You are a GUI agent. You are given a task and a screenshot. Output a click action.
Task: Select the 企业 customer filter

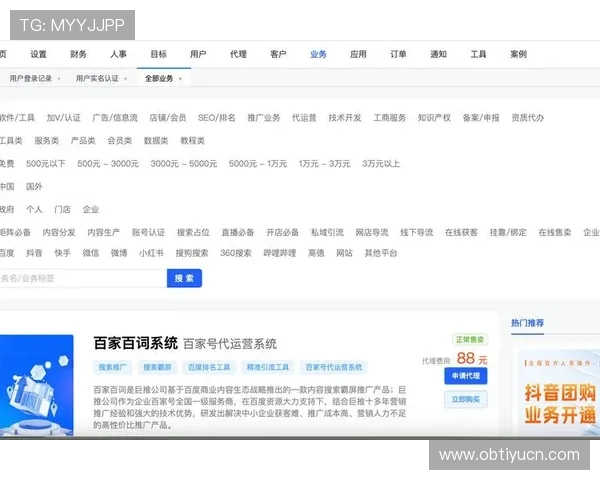click(x=91, y=210)
